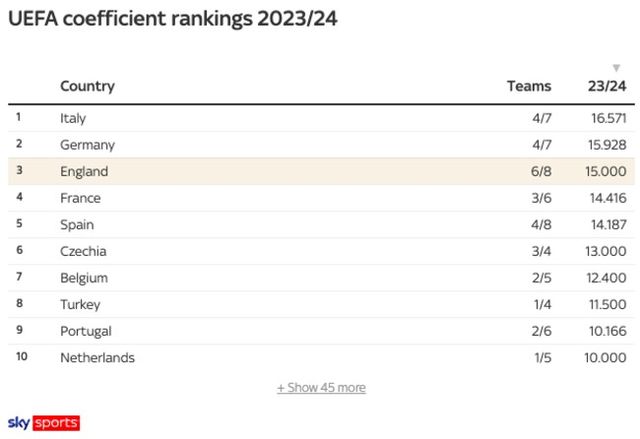Click on Turkey in the rankings
640x439 pixels.
pos(80,304)
